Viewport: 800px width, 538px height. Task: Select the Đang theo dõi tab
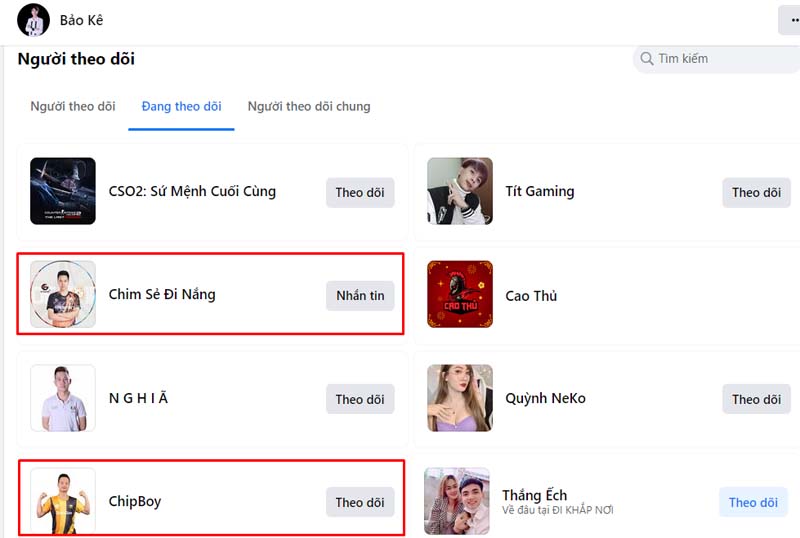tap(181, 106)
